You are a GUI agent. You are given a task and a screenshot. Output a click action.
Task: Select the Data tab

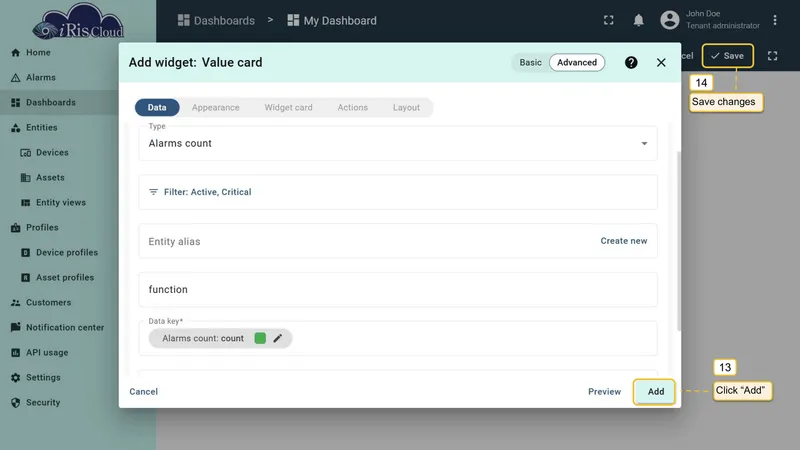[157, 108]
